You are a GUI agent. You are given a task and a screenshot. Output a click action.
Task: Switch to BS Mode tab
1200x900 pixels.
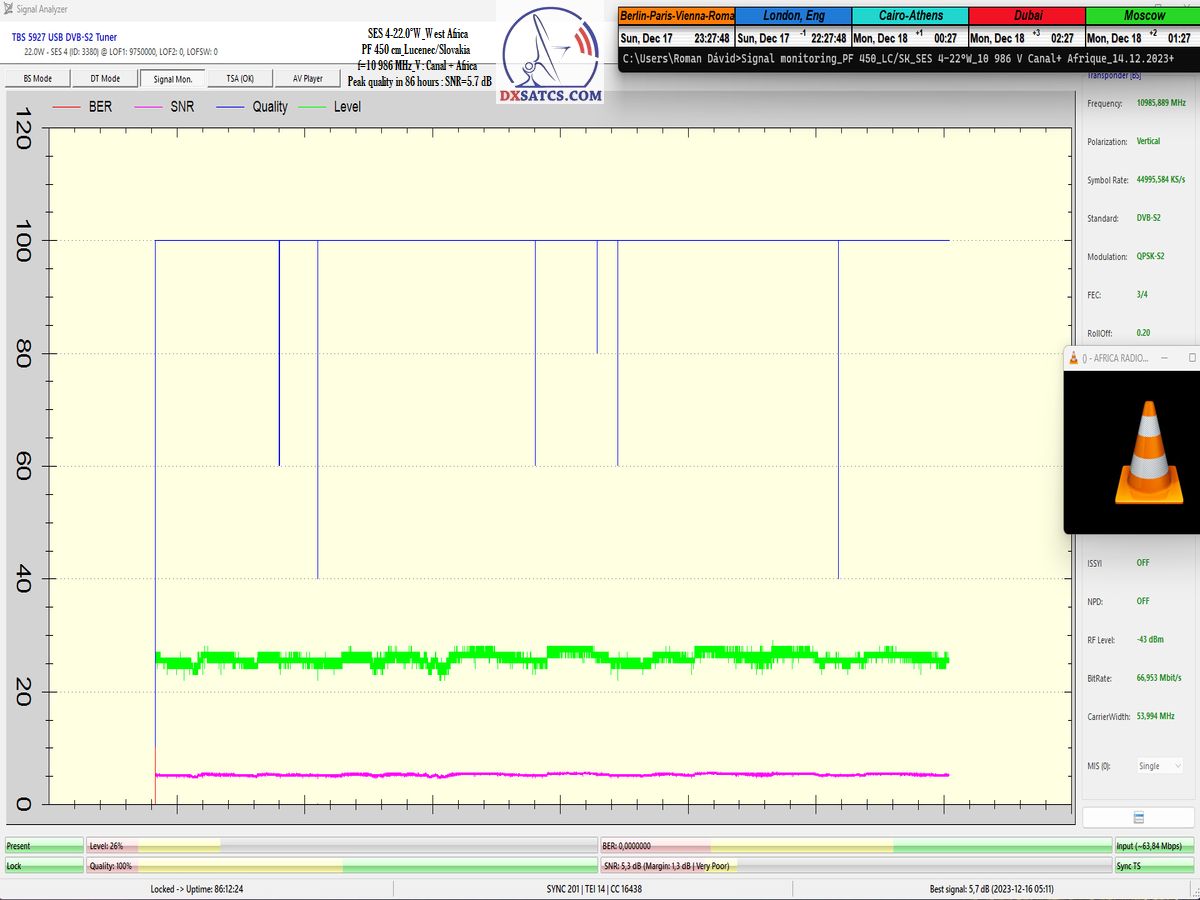[38, 79]
